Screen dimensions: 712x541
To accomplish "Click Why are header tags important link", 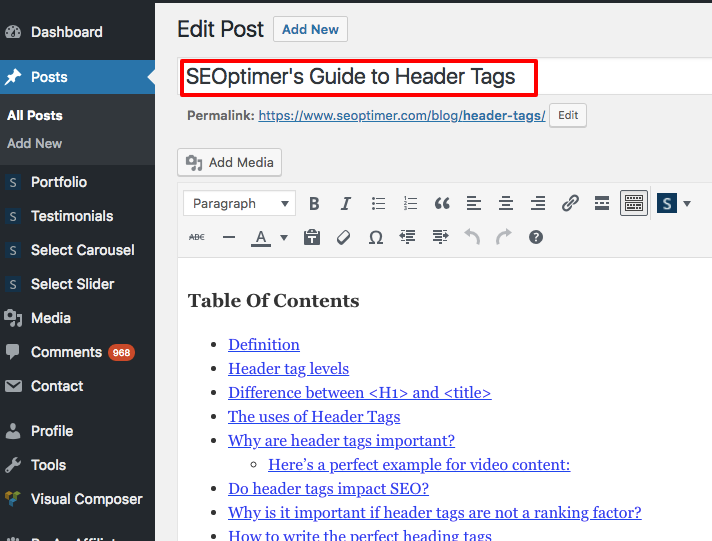I will tap(341, 441).
